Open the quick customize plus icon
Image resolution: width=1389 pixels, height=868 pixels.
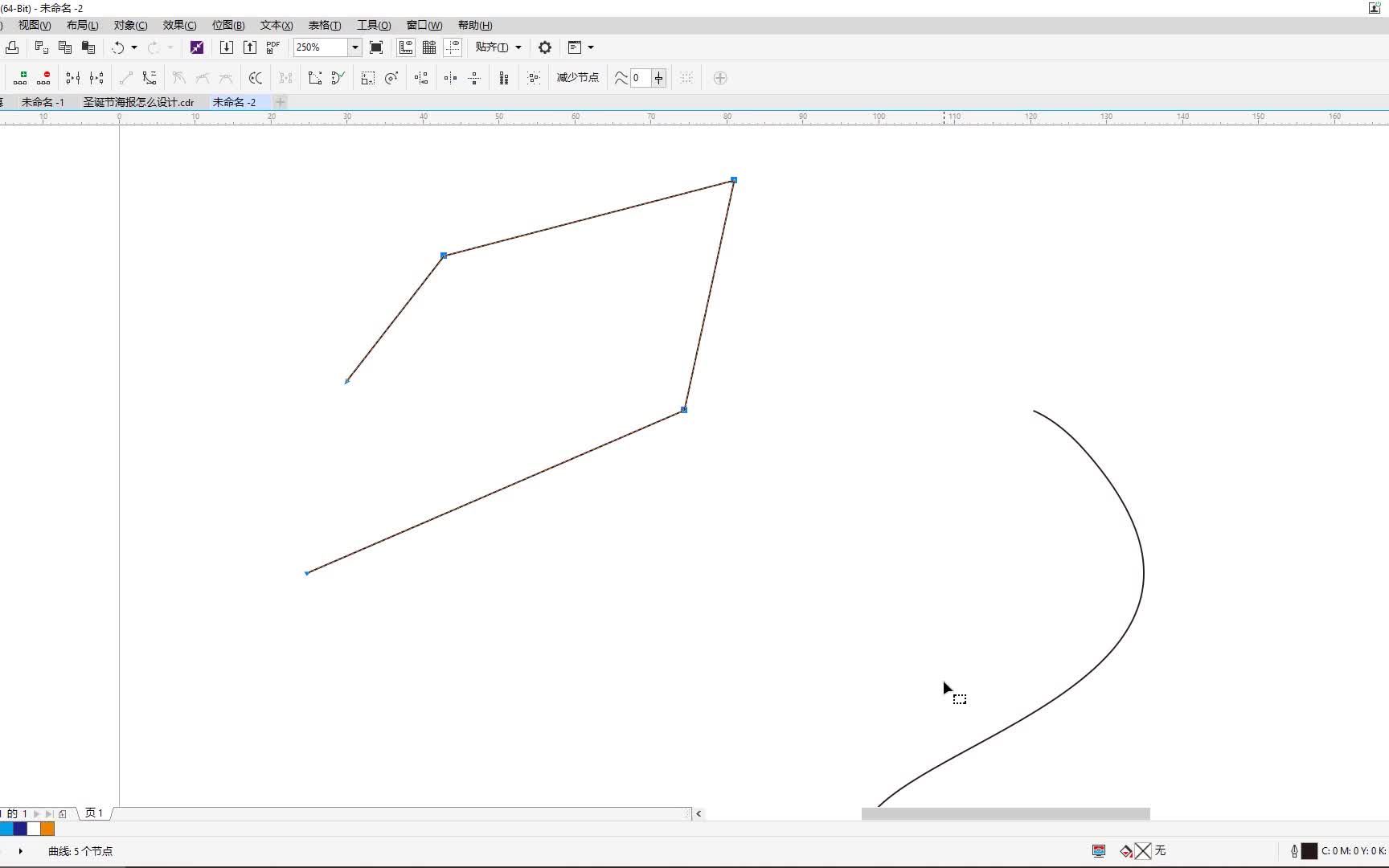pyautogui.click(x=720, y=78)
